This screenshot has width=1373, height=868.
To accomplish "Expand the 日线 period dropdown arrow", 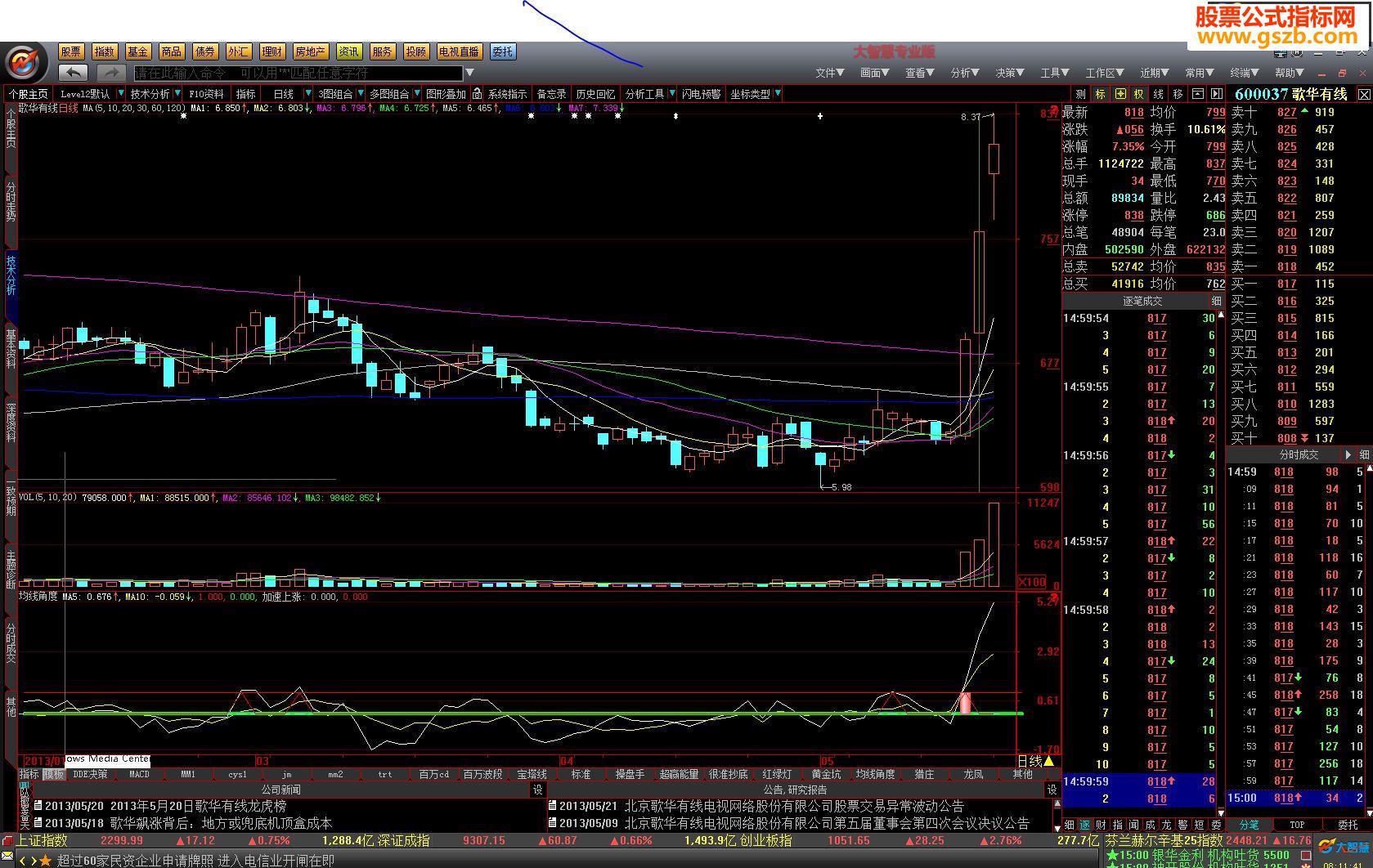I will point(307,94).
